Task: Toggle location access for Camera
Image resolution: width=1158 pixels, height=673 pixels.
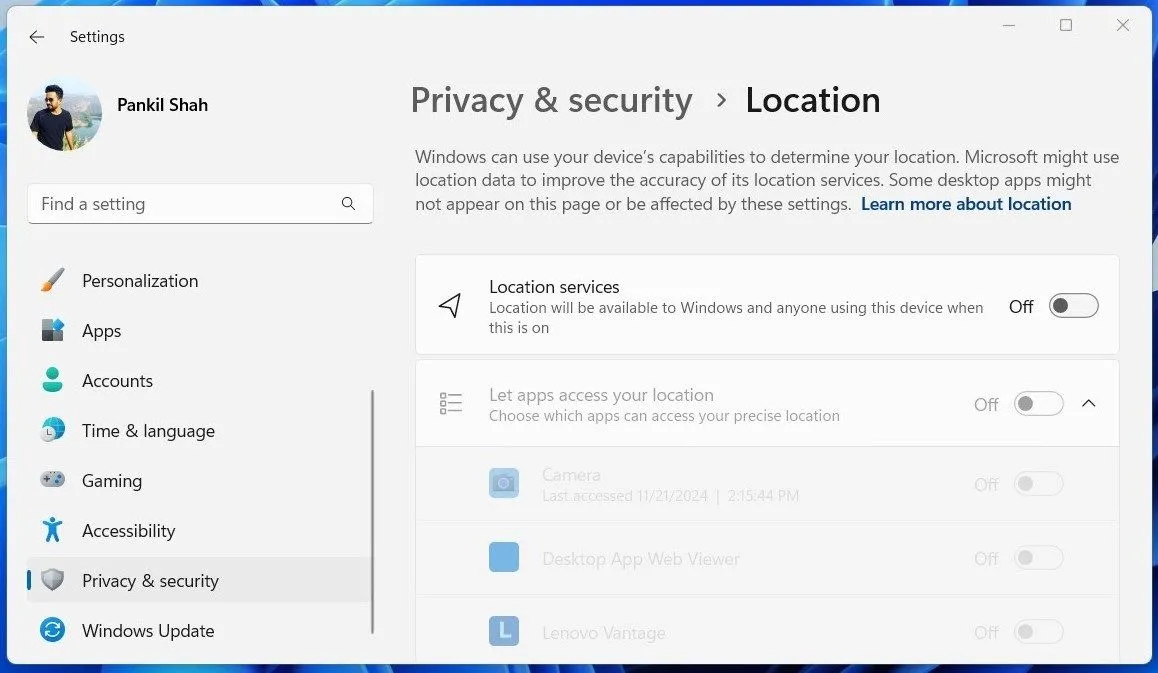Action: 1038,484
